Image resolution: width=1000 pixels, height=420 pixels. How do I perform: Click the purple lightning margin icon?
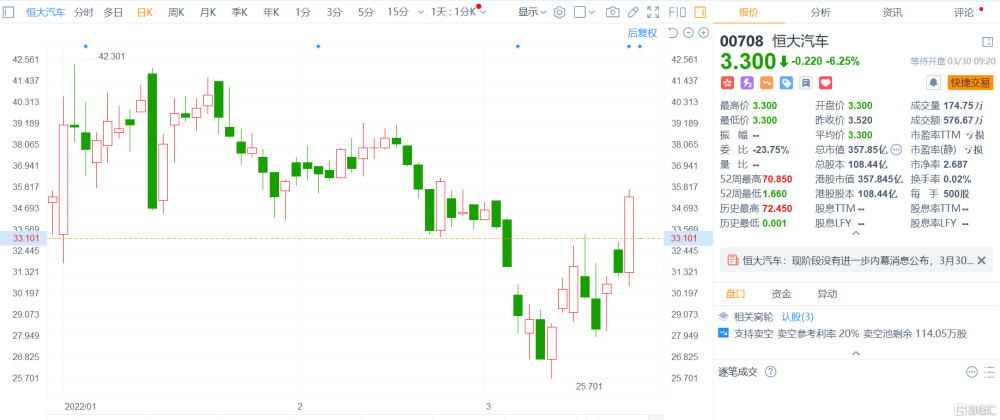click(747, 82)
